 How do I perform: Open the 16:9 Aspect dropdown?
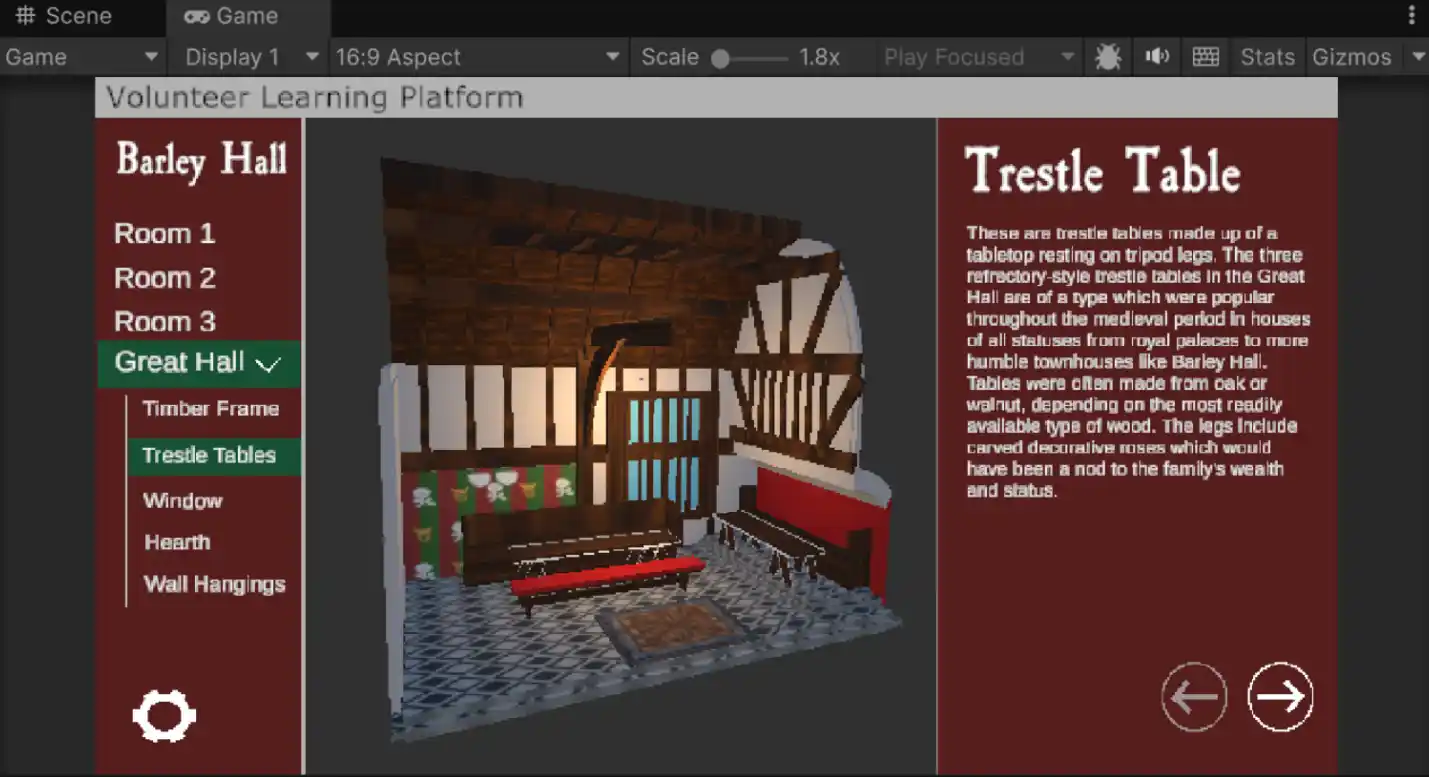(x=477, y=57)
